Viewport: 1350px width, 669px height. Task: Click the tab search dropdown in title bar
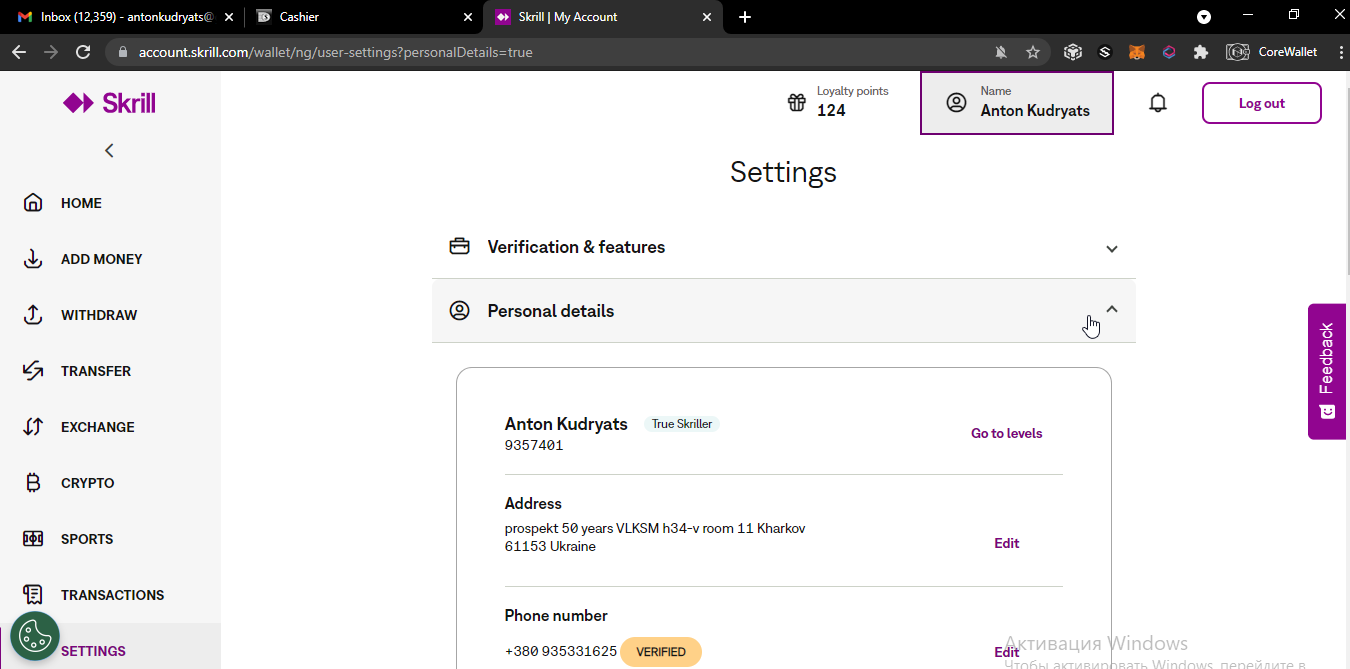tap(1204, 17)
